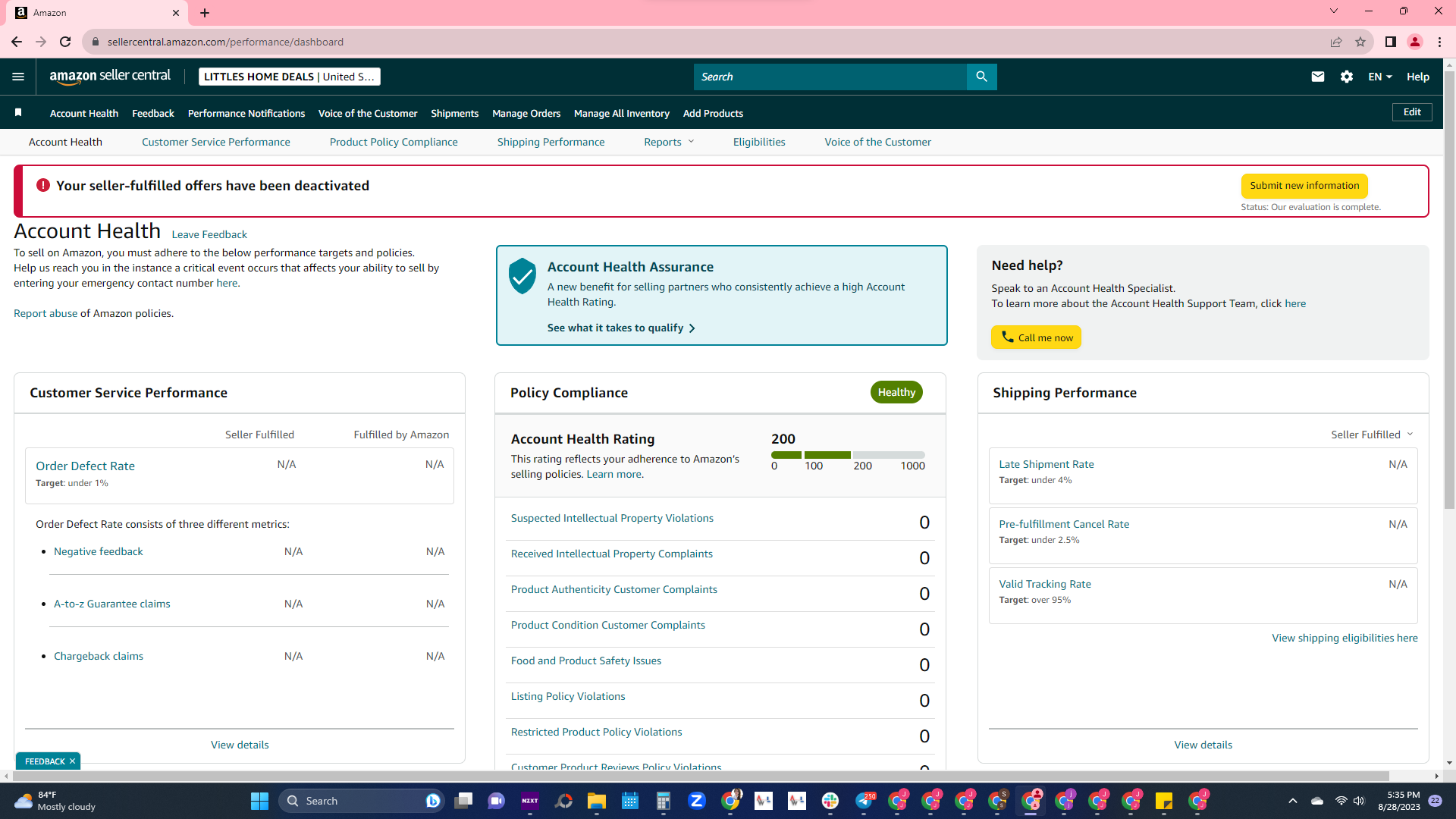Screen dimensions: 1456x819
Task: Click the Healthy status badge
Action: click(896, 392)
